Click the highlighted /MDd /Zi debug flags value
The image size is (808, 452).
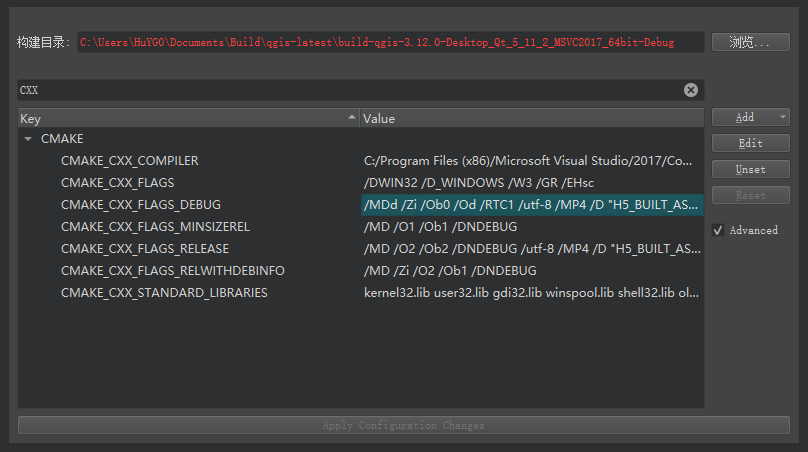(x=531, y=205)
